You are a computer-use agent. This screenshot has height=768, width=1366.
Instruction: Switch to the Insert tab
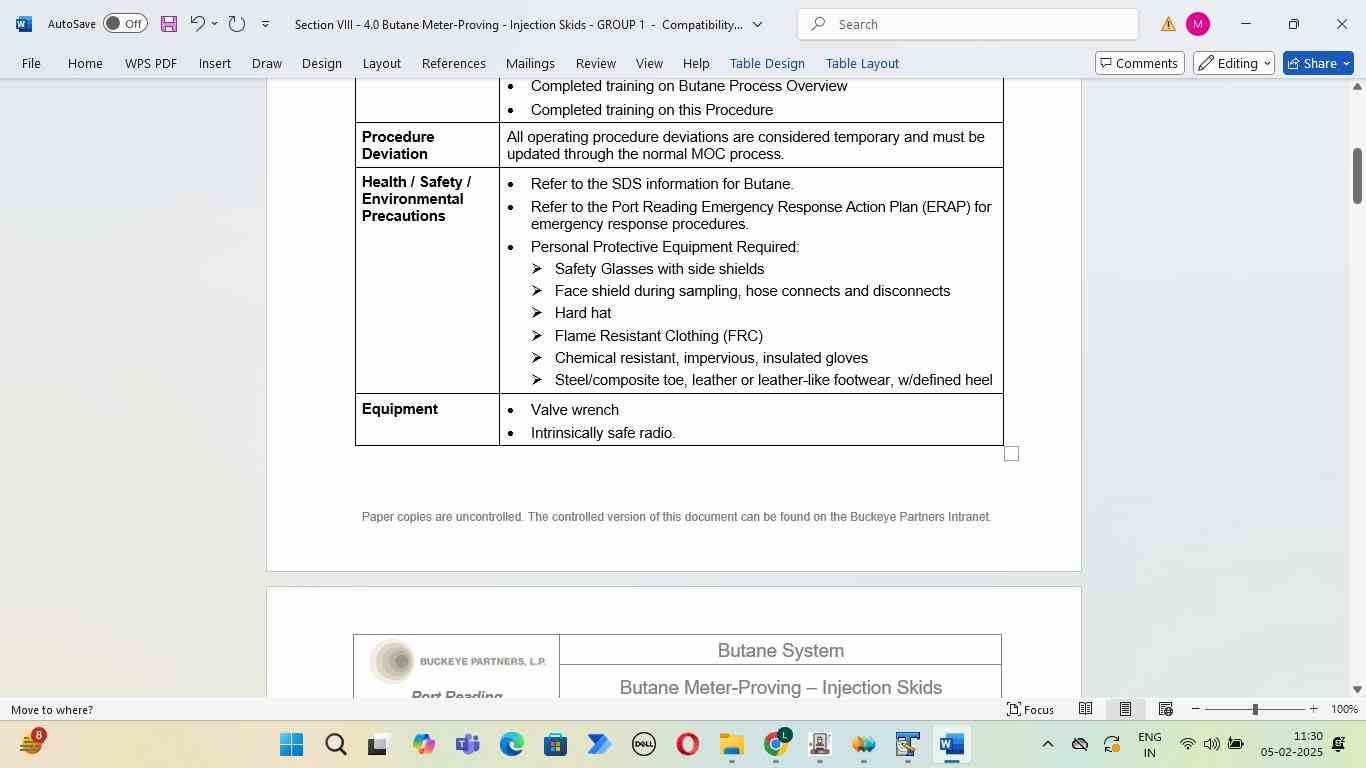(x=215, y=63)
